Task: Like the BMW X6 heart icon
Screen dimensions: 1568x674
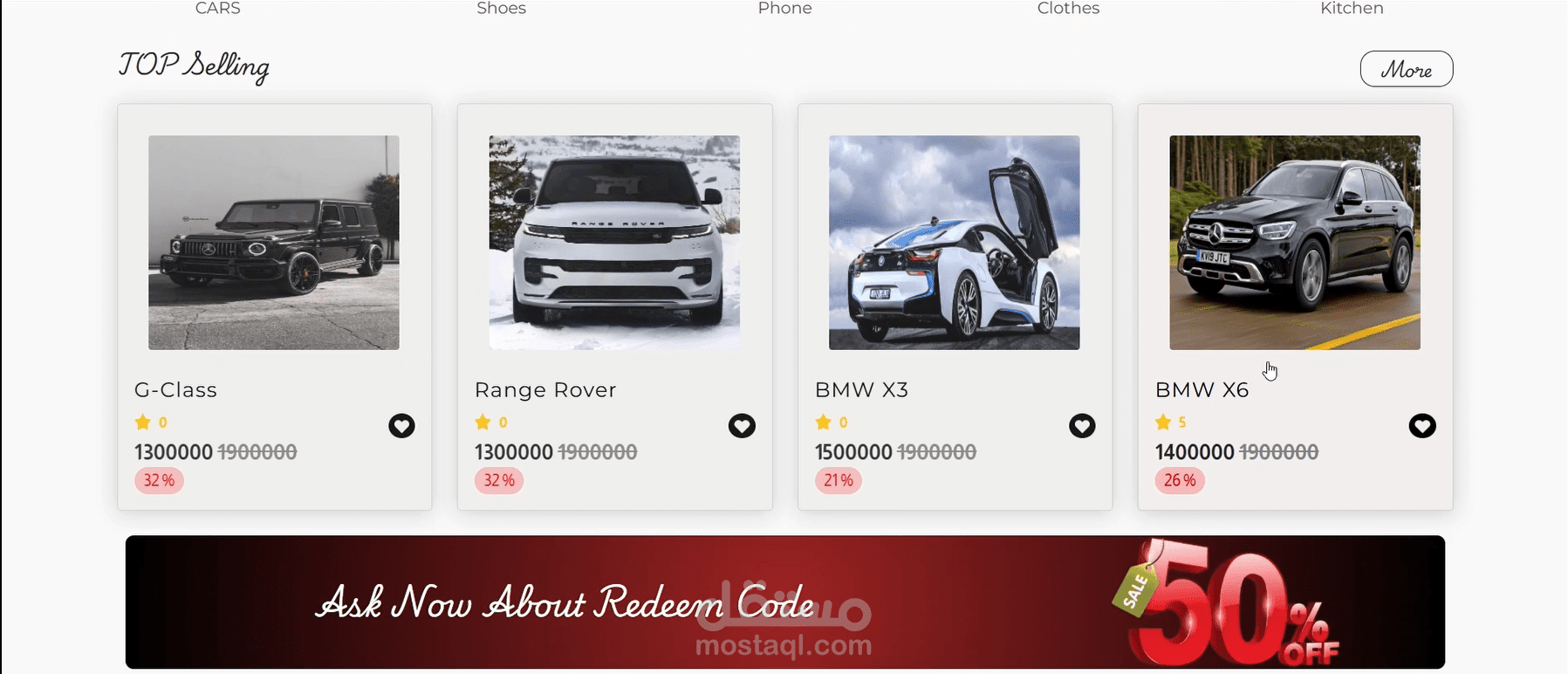Action: tap(1422, 426)
